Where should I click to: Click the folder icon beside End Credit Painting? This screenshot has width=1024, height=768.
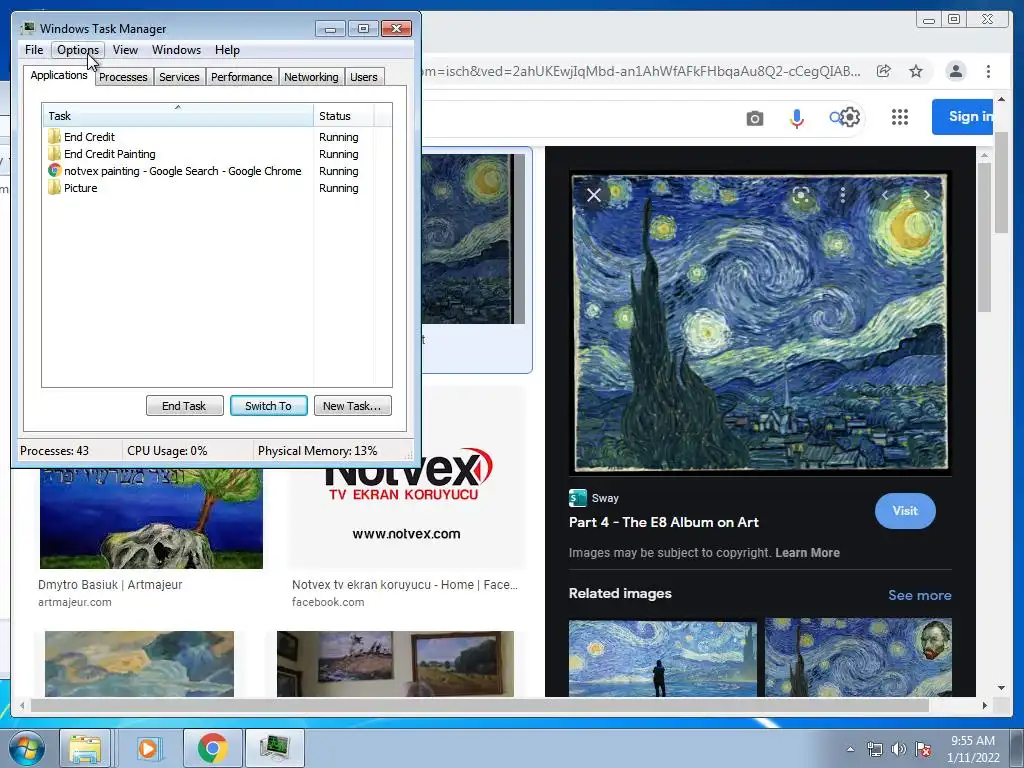coord(54,153)
